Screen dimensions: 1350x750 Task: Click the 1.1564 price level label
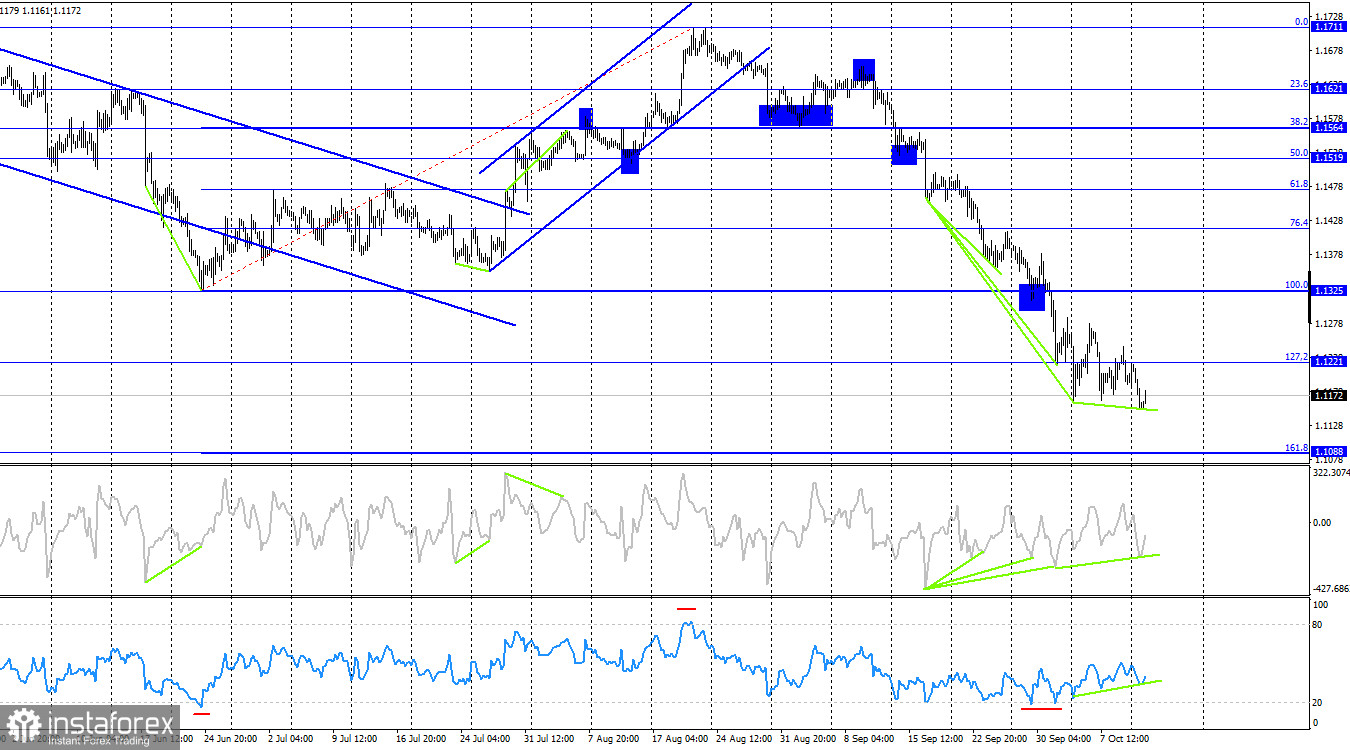[1329, 127]
